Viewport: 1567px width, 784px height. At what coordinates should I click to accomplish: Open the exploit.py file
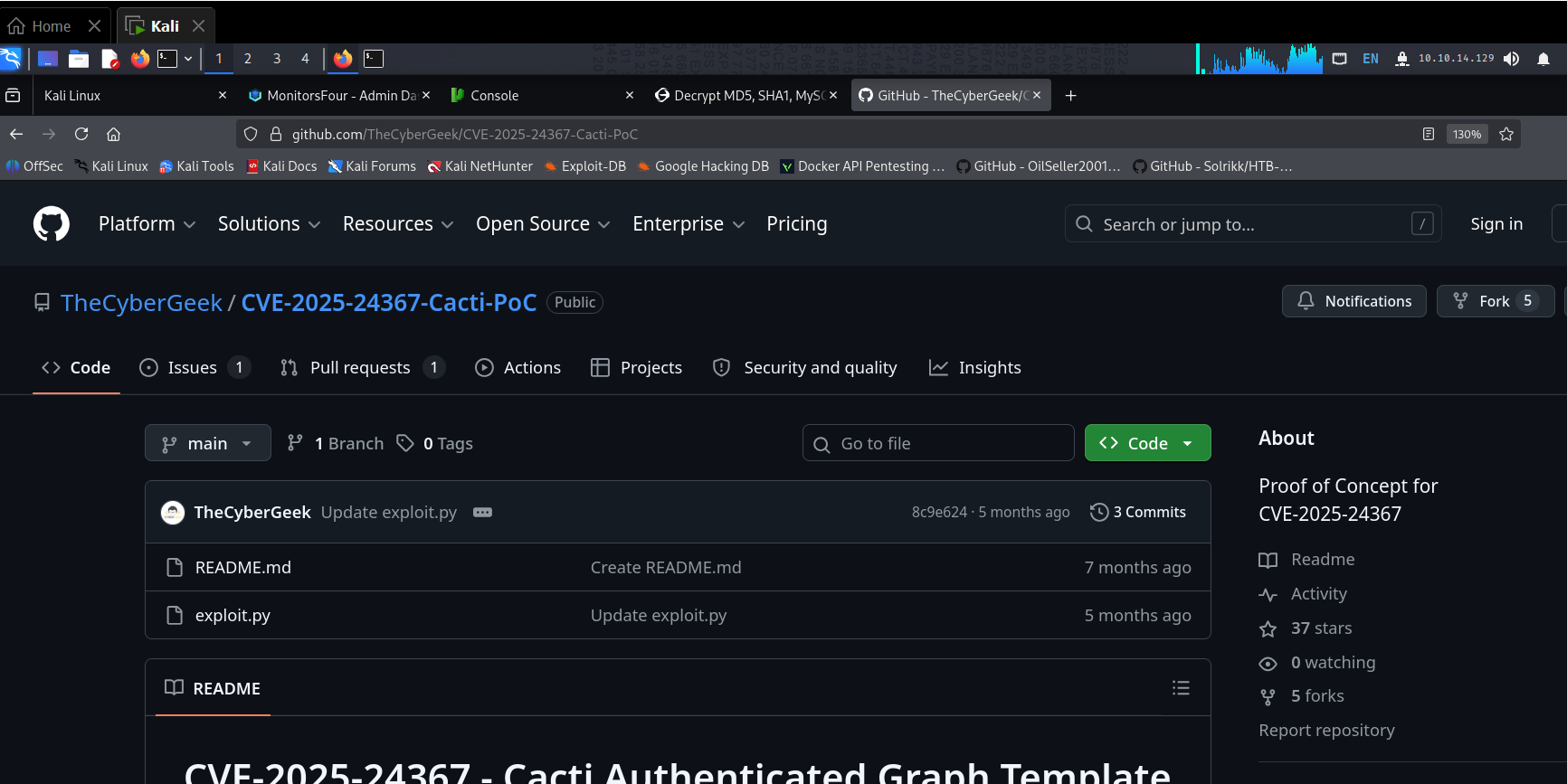coord(233,616)
